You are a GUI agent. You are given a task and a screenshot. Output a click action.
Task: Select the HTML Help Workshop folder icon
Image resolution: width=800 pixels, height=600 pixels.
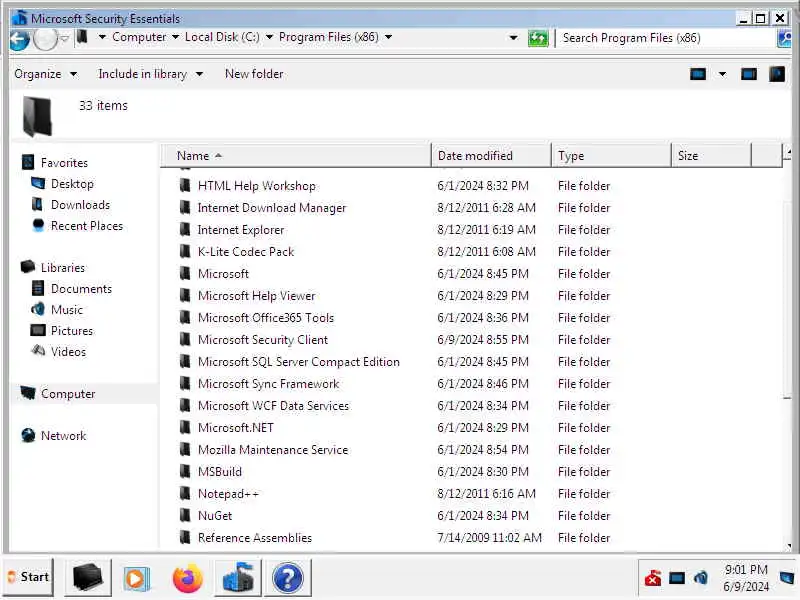pyautogui.click(x=185, y=185)
